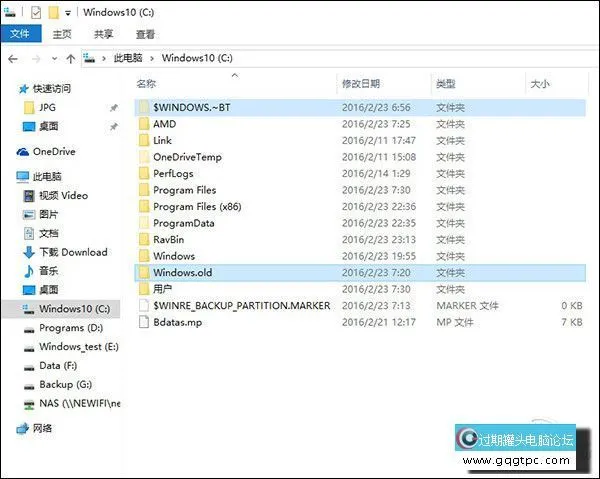Click MARKER 文件 type cell

coord(467,305)
